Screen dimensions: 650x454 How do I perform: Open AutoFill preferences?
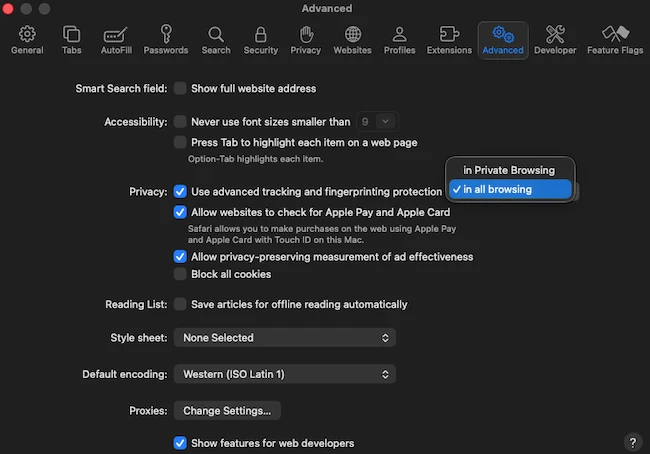[x=117, y=40]
